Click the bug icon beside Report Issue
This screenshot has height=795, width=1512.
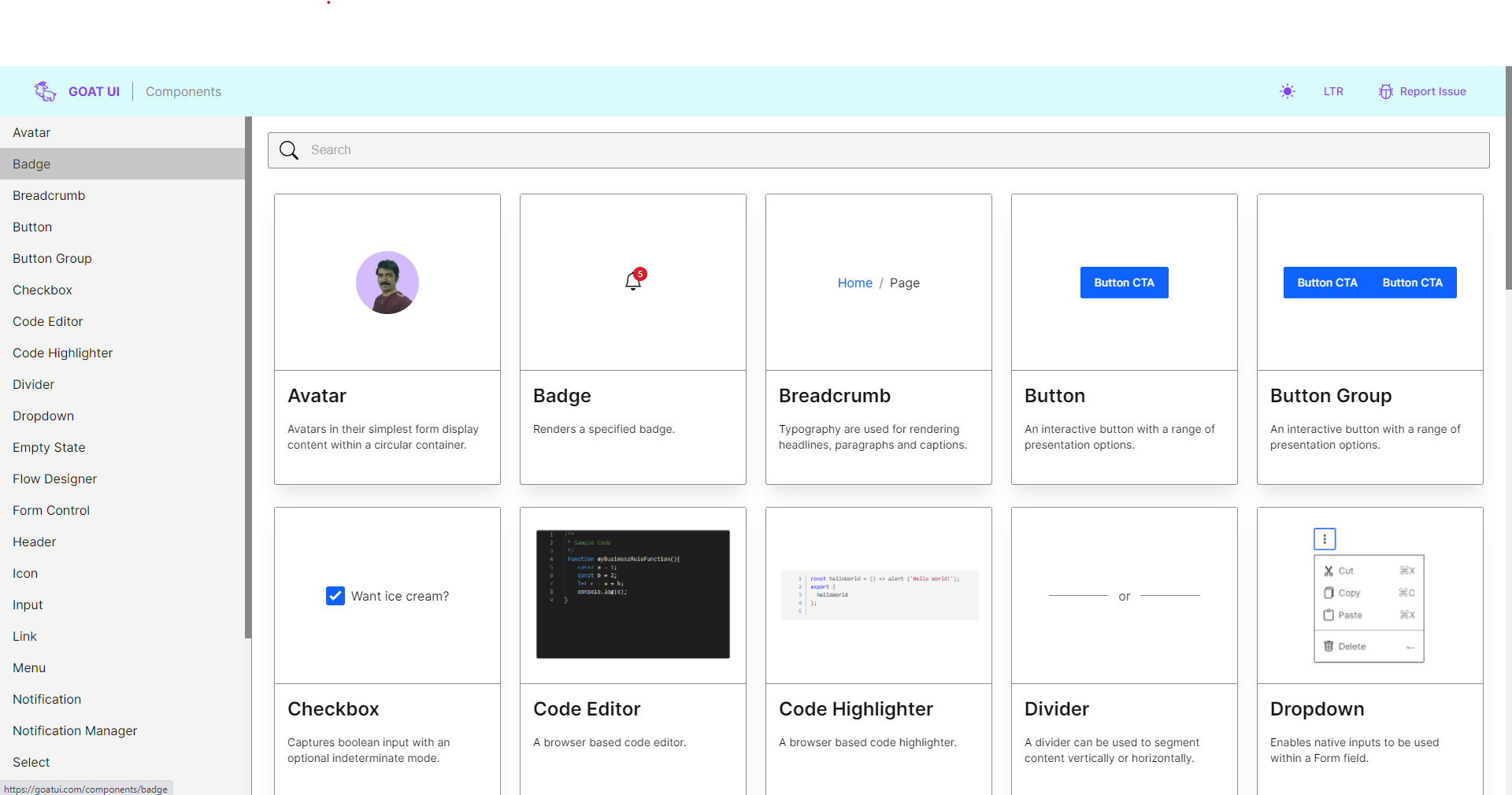[x=1386, y=91]
